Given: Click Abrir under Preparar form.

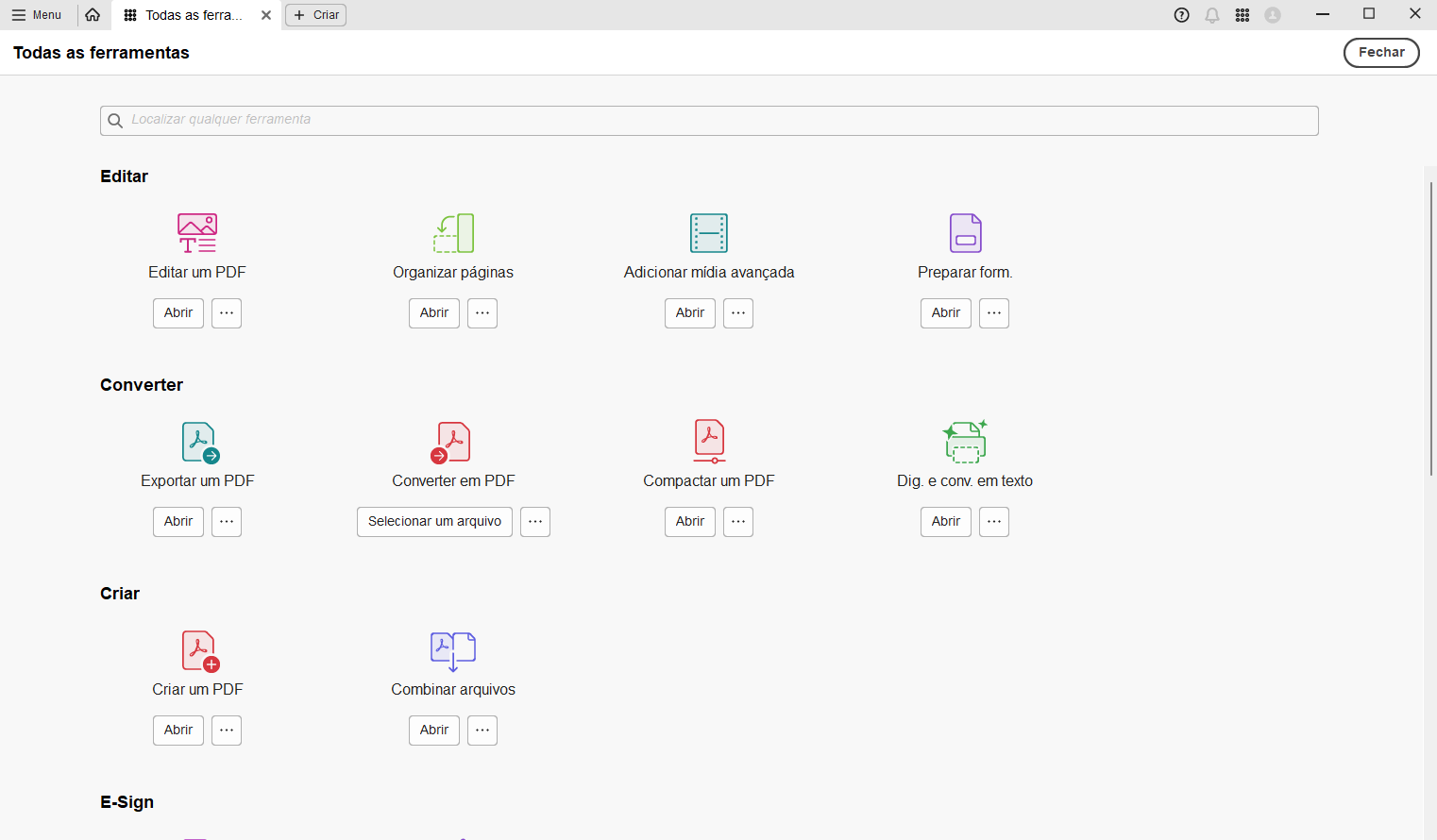Looking at the screenshot, I should point(946,313).
